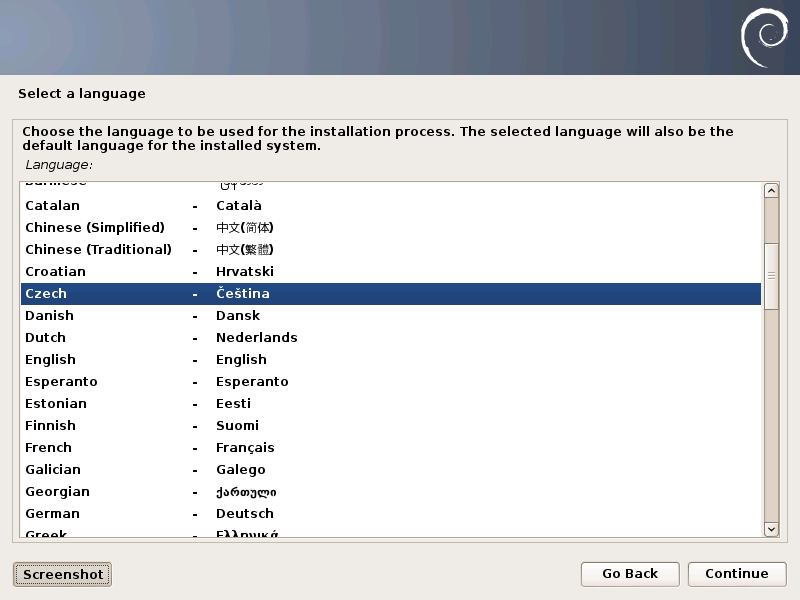Image resolution: width=800 pixels, height=600 pixels.
Task: Choose Georgian language entry
Action: tap(391, 492)
